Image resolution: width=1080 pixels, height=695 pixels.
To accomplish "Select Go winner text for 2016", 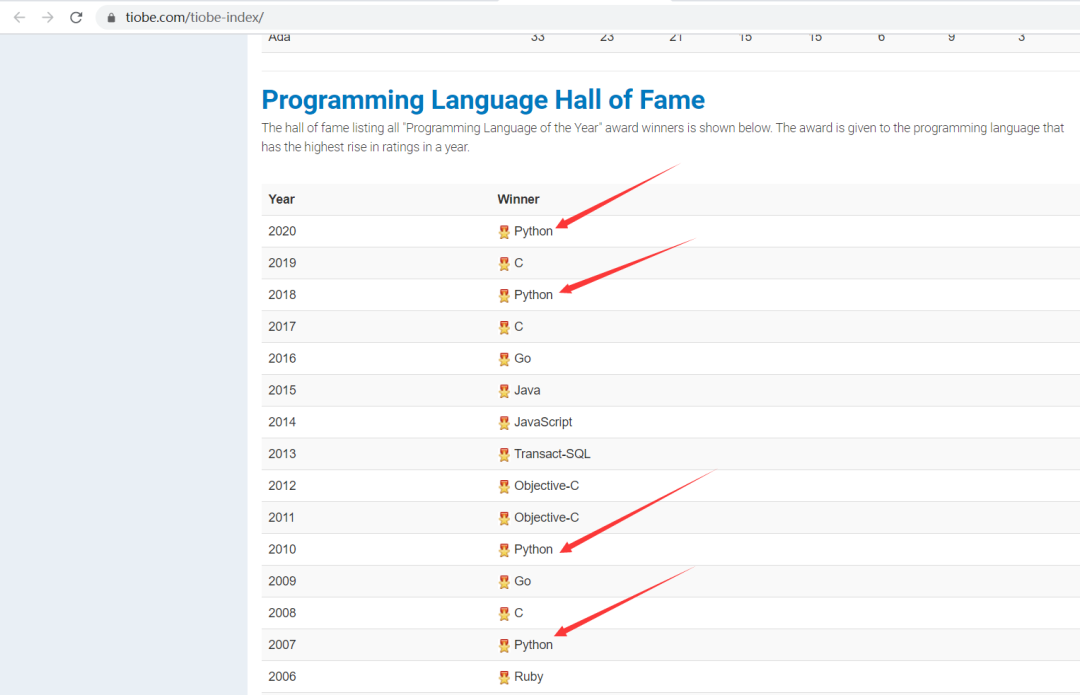I will tap(522, 358).
